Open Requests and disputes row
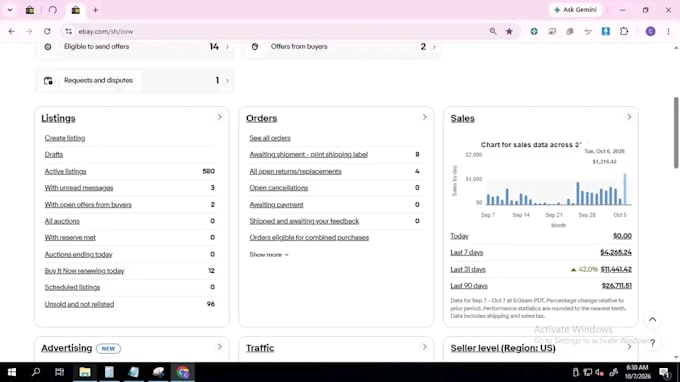Image resolution: width=680 pixels, height=382 pixels. coord(134,81)
